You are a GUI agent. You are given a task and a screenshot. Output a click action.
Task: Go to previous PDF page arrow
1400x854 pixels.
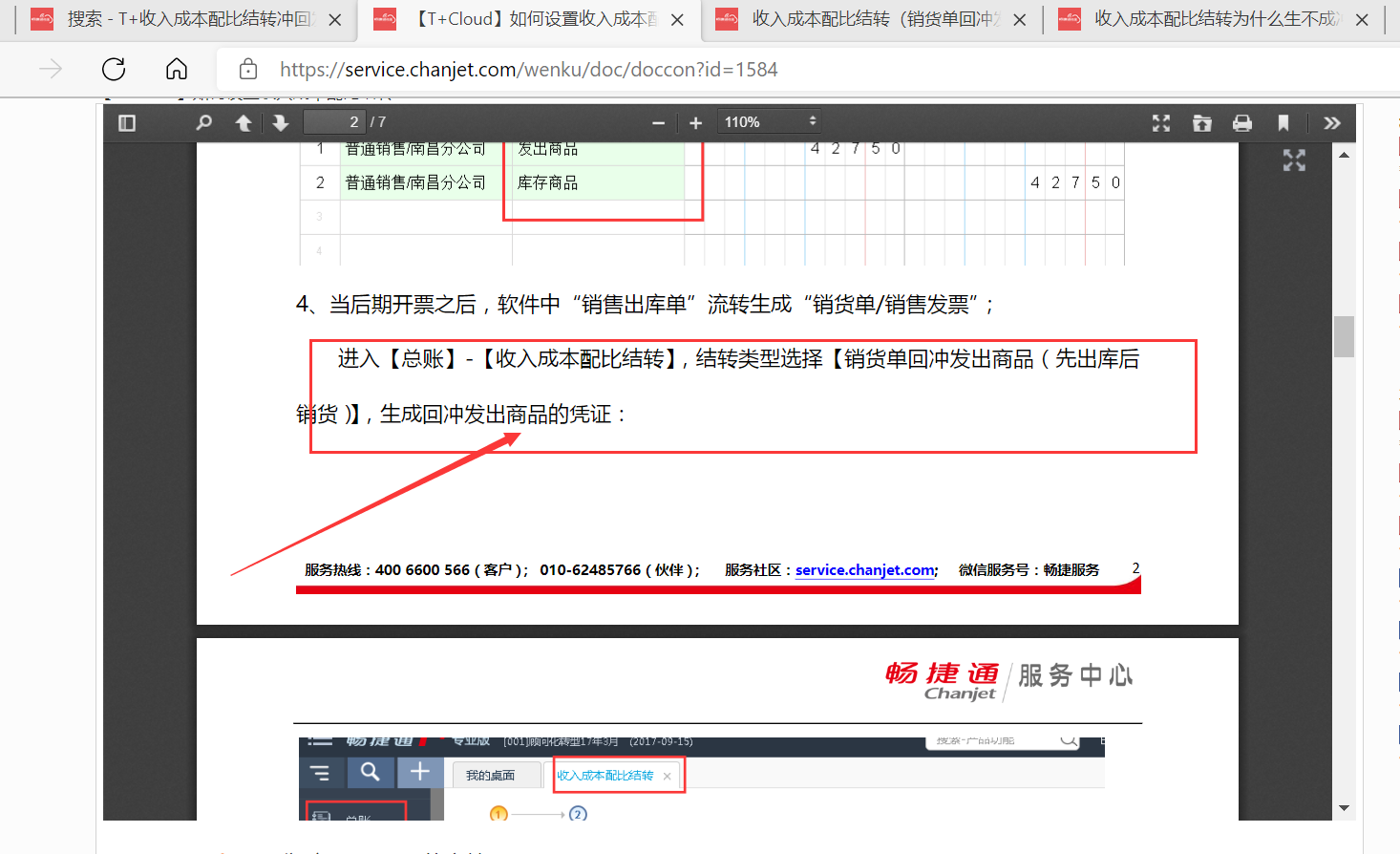(244, 122)
